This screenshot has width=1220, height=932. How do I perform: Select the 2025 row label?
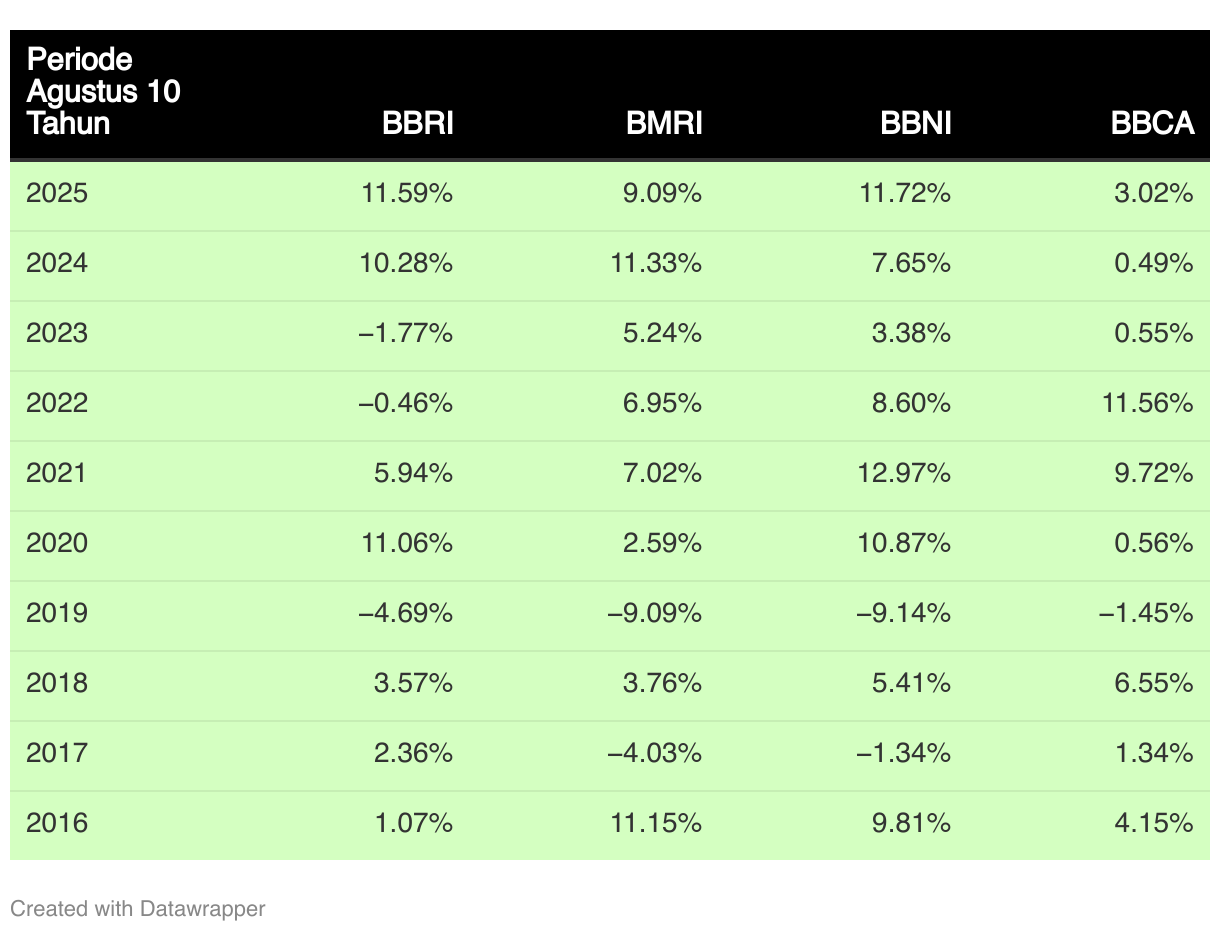[x=57, y=193]
